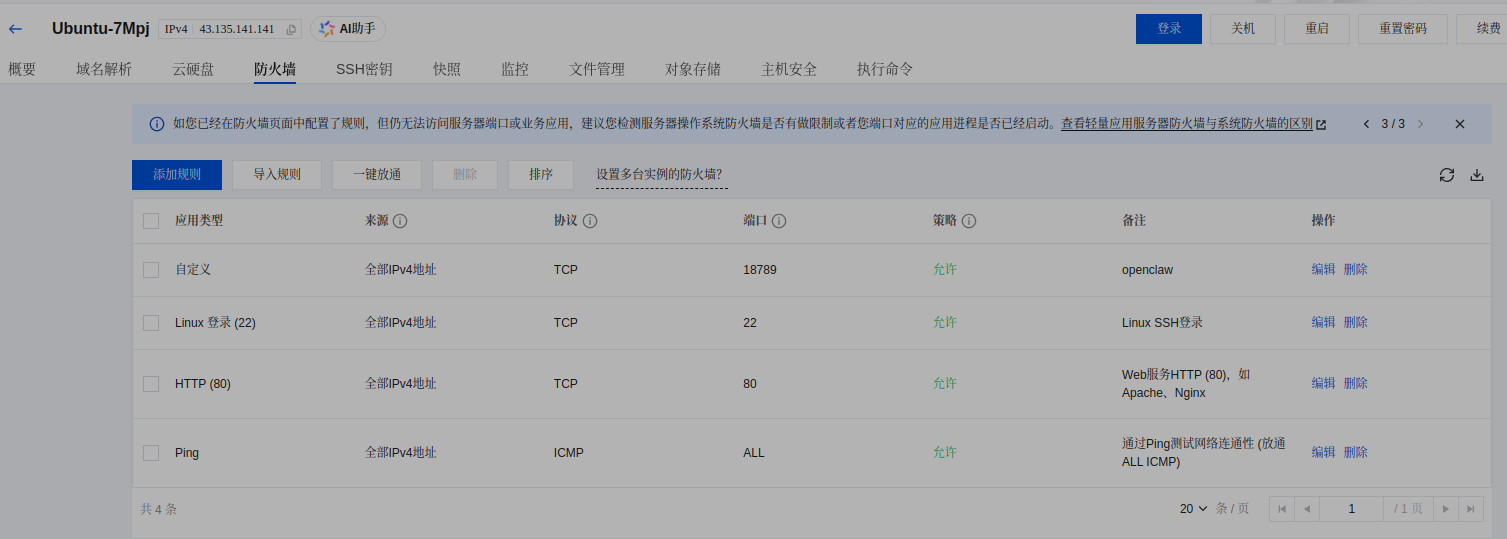
Task: Delete the openclaw port 18789 rule
Action: [x=1355, y=270]
